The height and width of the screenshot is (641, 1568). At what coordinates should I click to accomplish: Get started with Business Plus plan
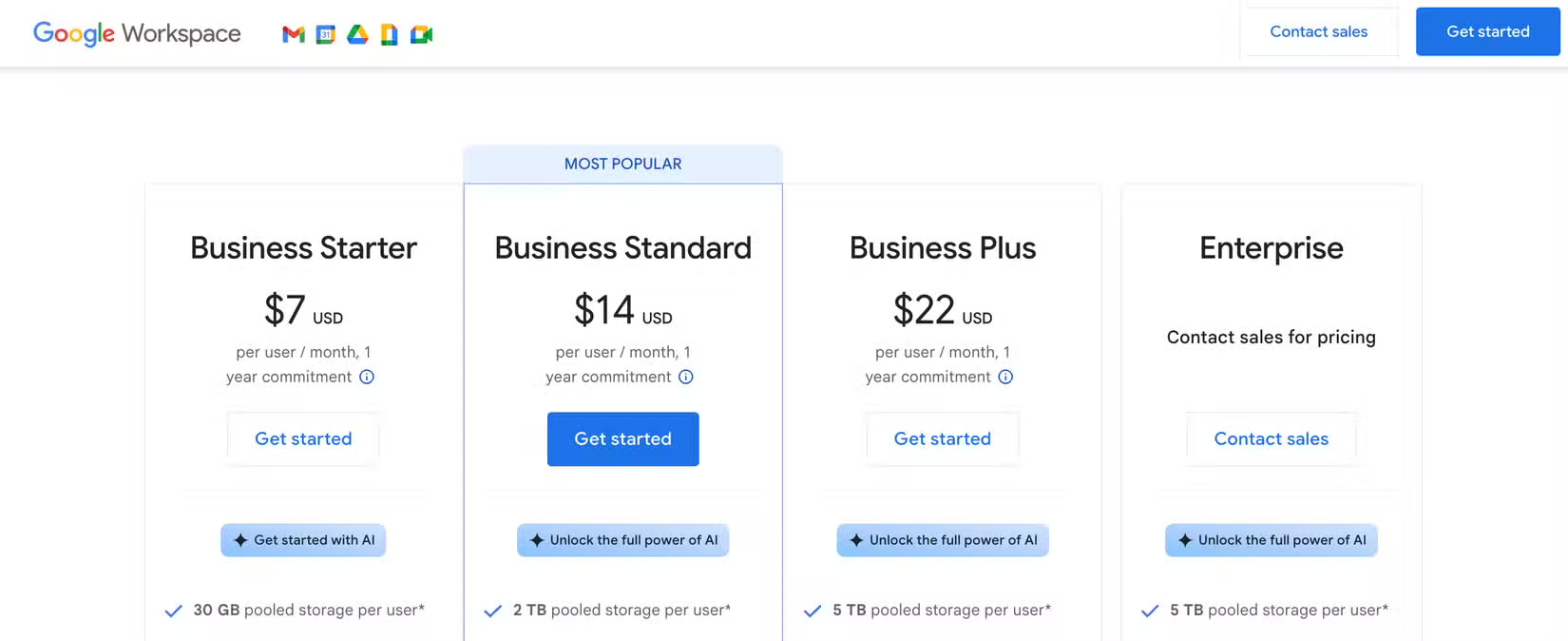coord(942,438)
